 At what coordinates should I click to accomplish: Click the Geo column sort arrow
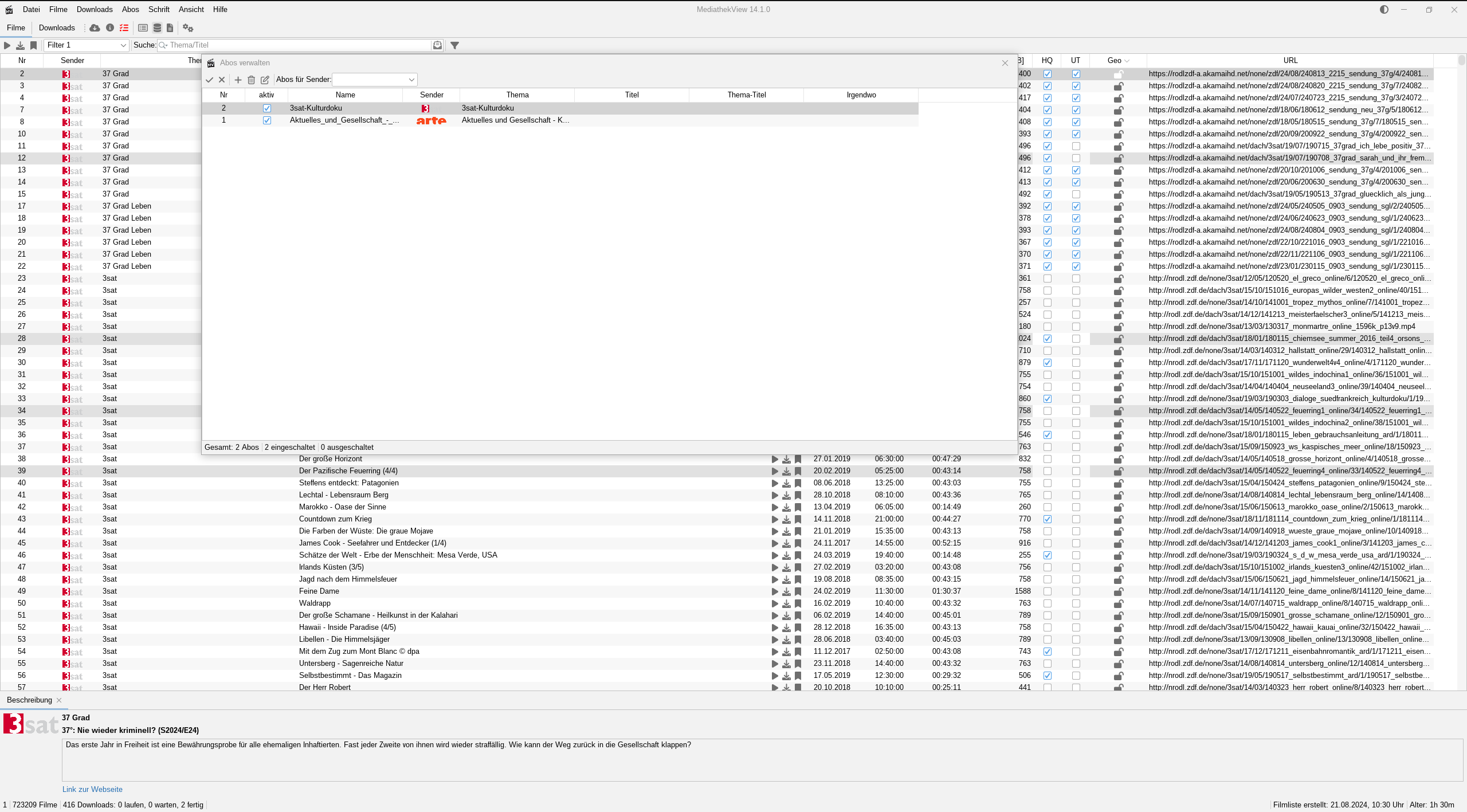(x=1127, y=61)
